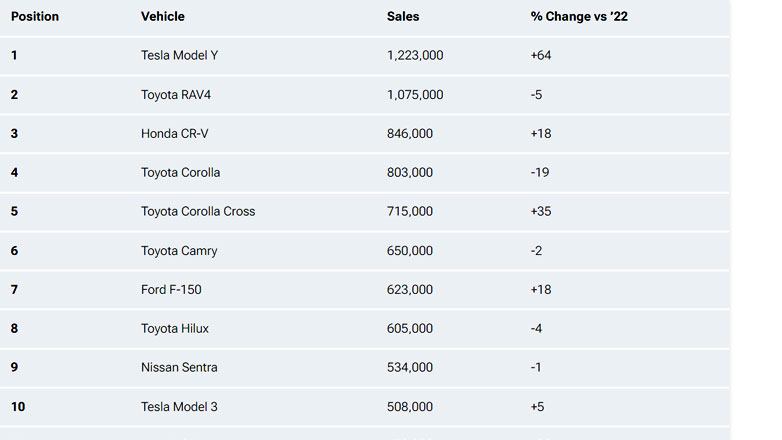782x440 pixels.
Task: Select the Toyota Camry cell
Action: pos(179,251)
